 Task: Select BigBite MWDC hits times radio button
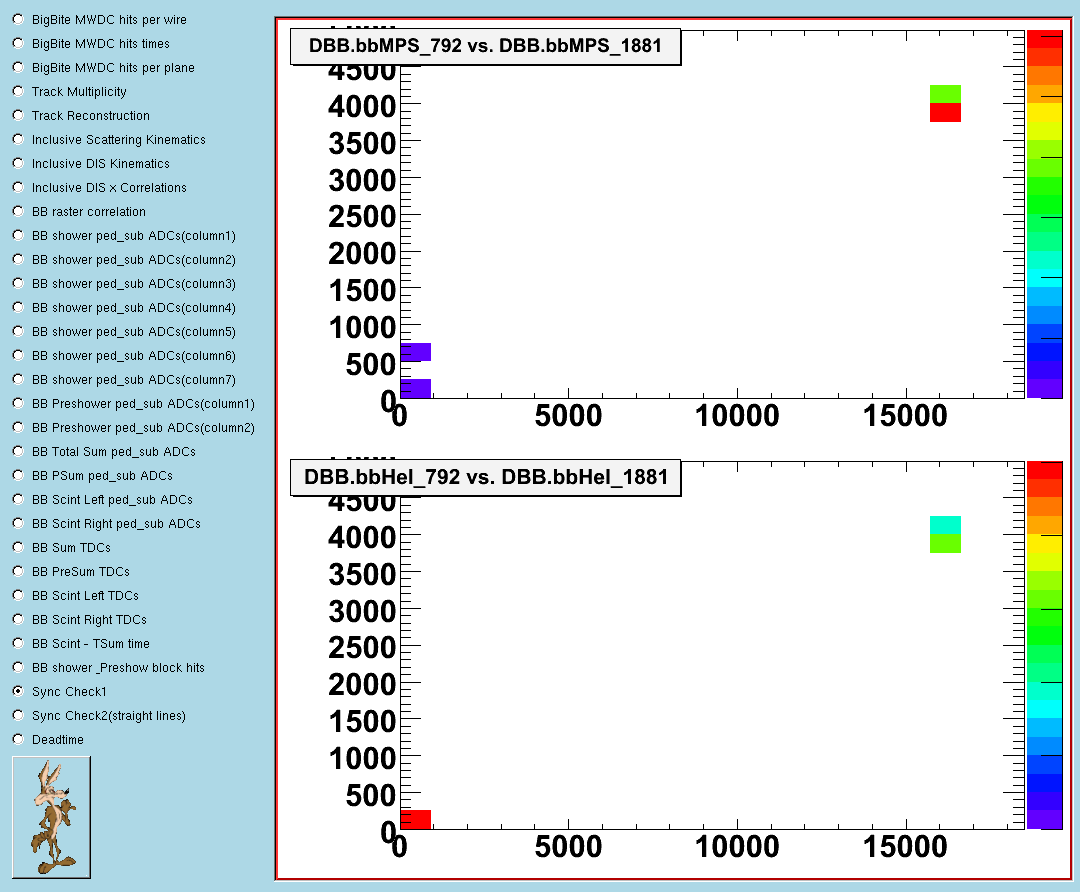click(19, 44)
